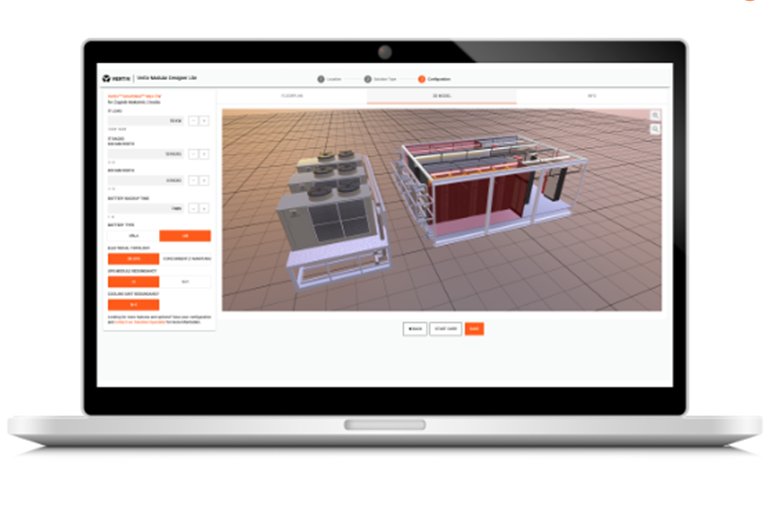Switch to the Floorplan tab

[x=291, y=97]
